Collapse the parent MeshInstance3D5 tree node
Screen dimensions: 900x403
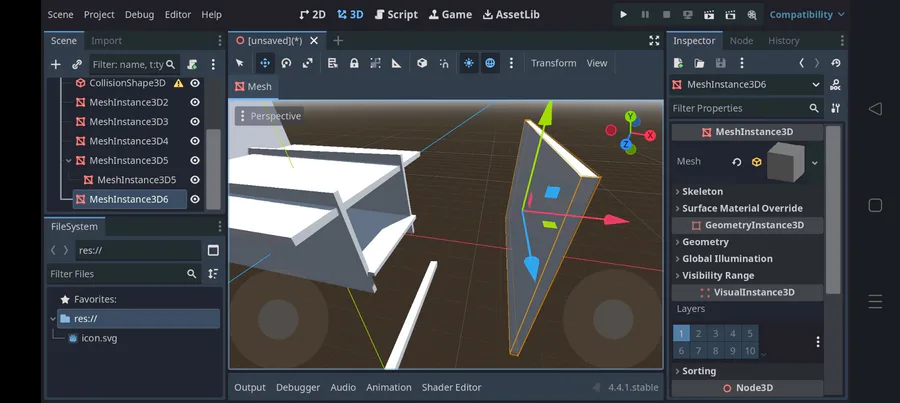point(68,161)
